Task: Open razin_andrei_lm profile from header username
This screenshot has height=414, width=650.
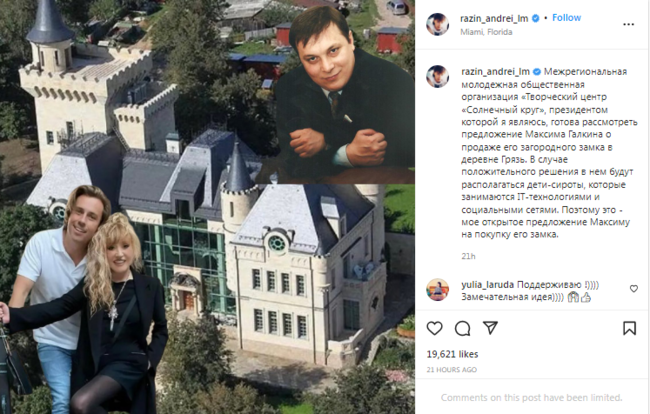Action: 494,18
